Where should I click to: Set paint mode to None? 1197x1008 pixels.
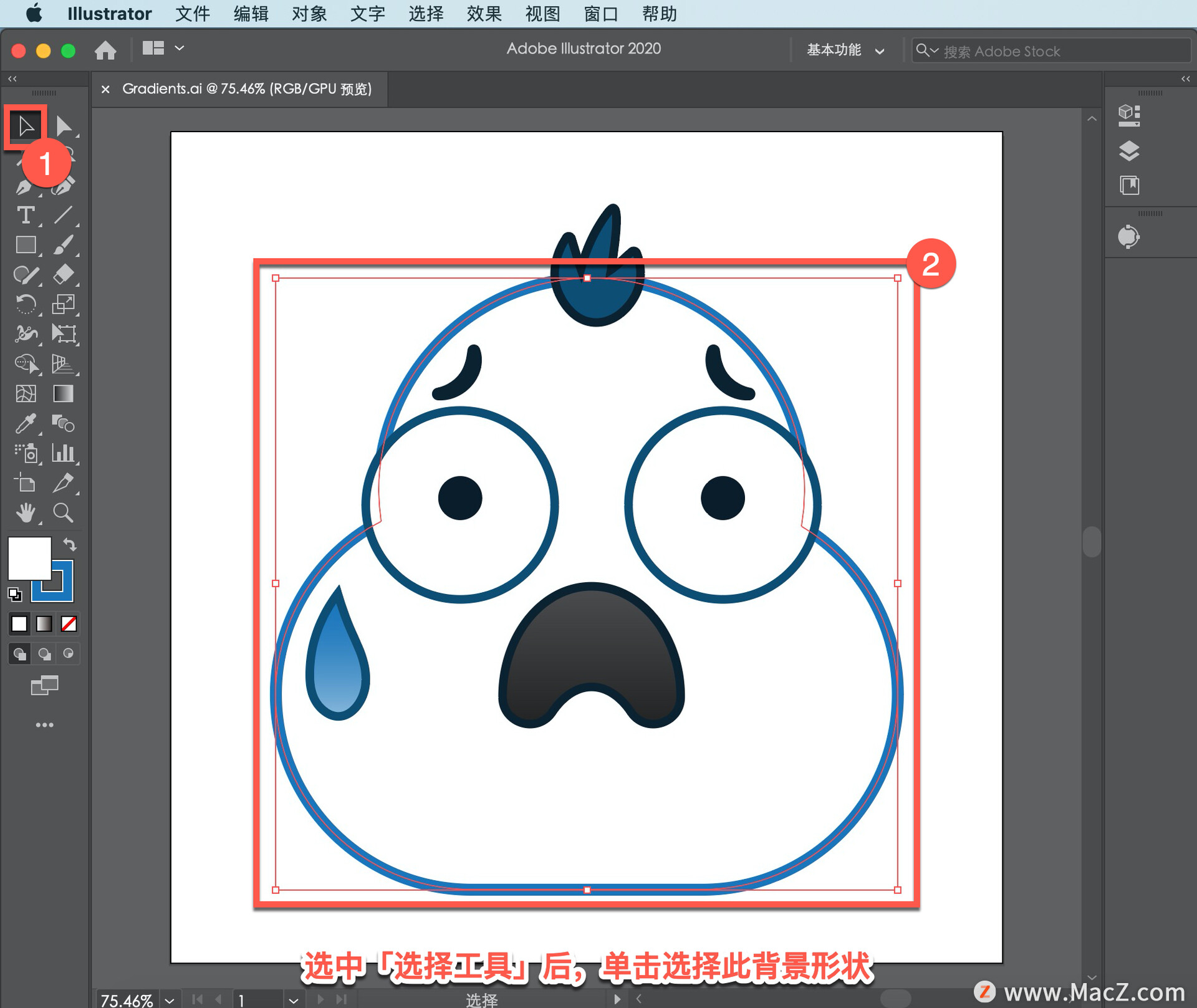tap(69, 624)
